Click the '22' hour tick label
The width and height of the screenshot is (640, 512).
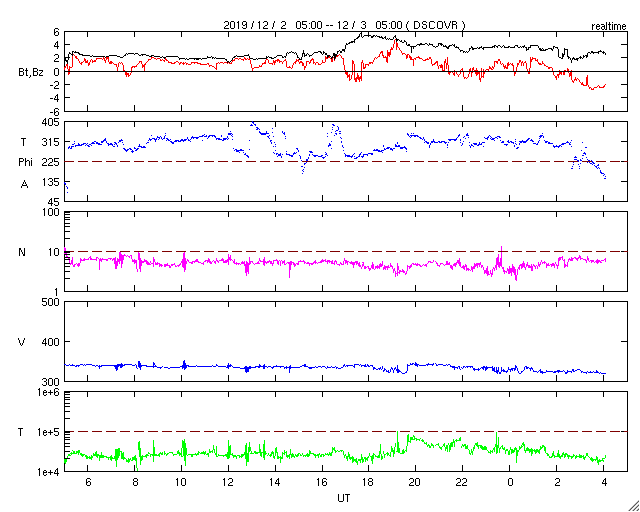pos(462,483)
